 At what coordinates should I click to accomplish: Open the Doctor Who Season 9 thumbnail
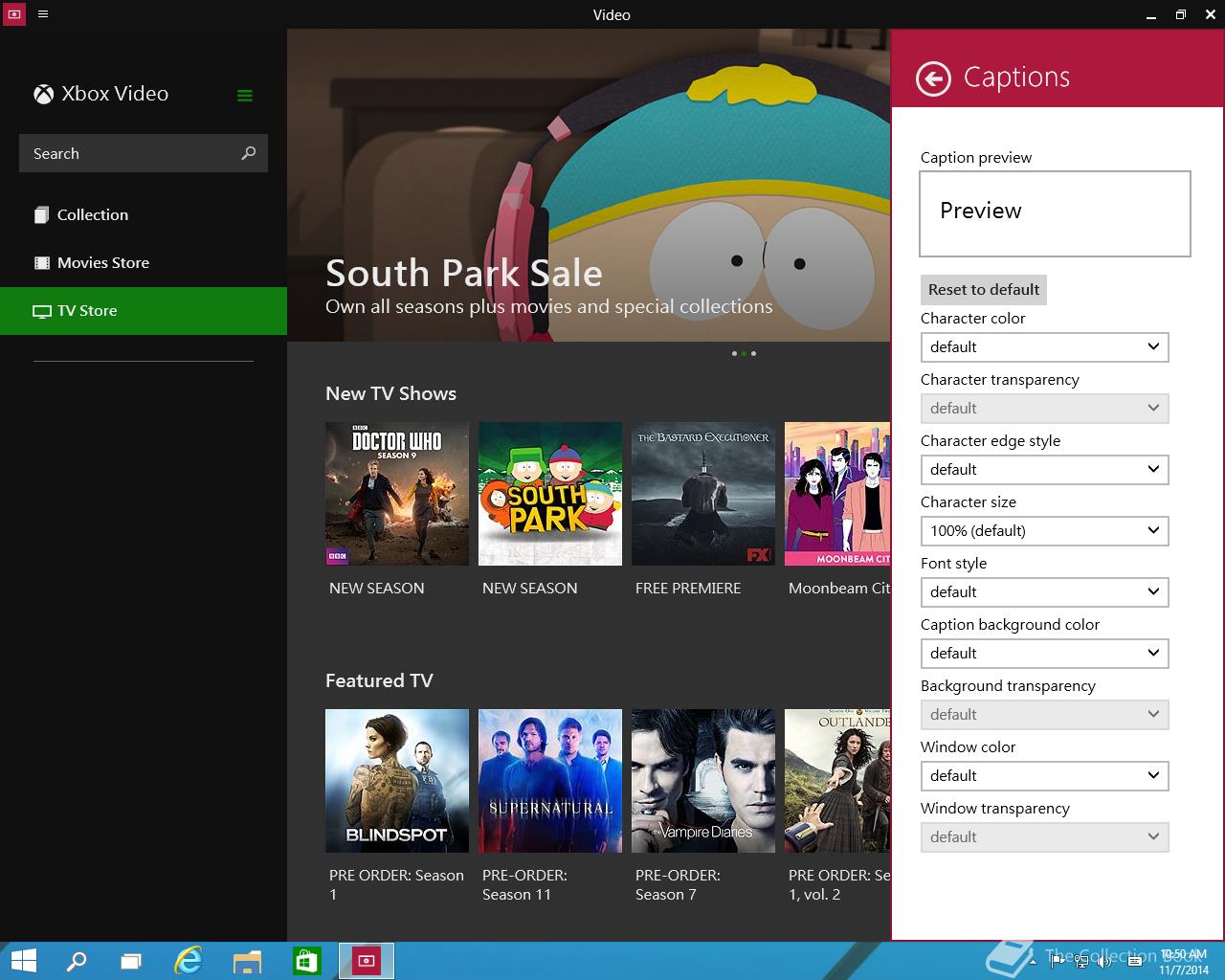click(x=397, y=494)
